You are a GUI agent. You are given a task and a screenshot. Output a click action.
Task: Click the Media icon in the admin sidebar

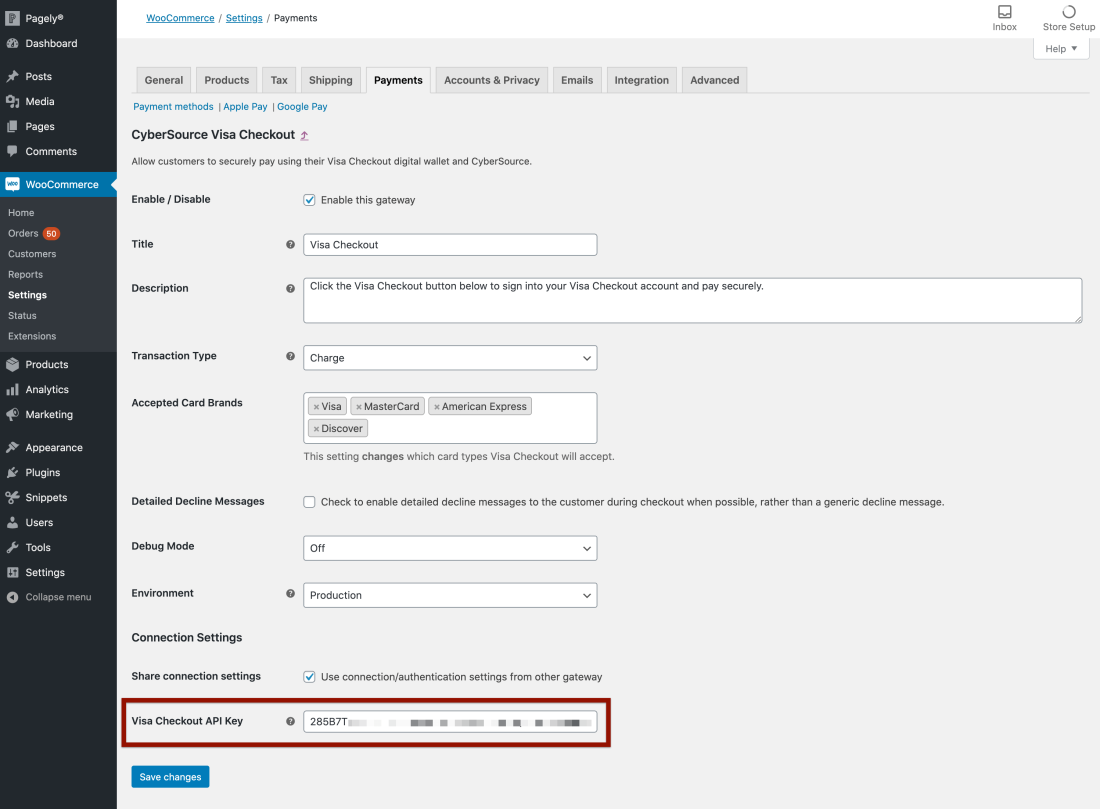click(x=11, y=101)
